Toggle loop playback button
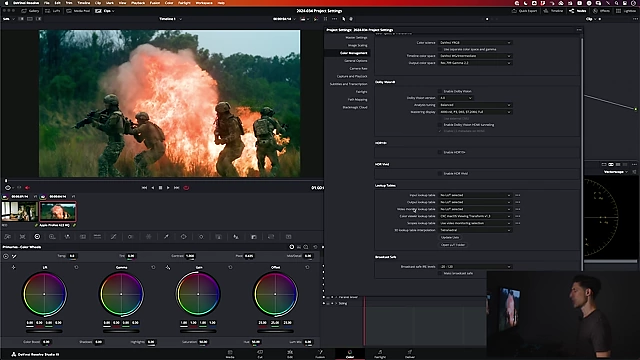 point(186,188)
